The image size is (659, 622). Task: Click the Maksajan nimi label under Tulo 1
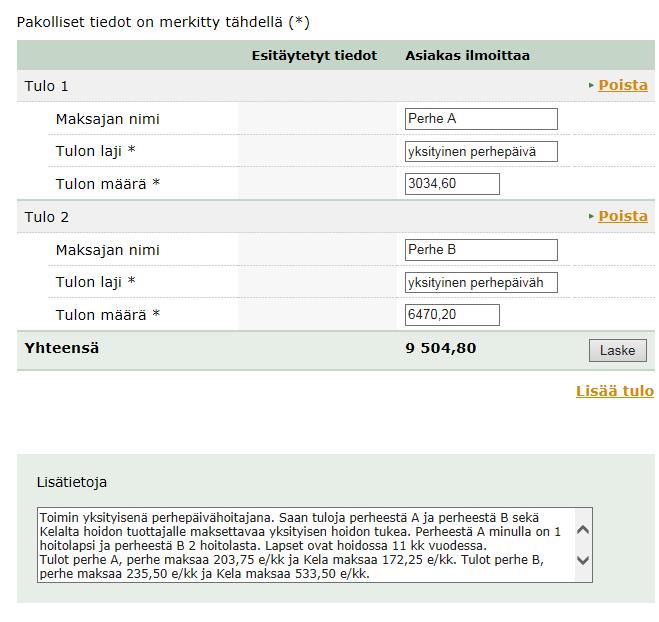point(108,119)
